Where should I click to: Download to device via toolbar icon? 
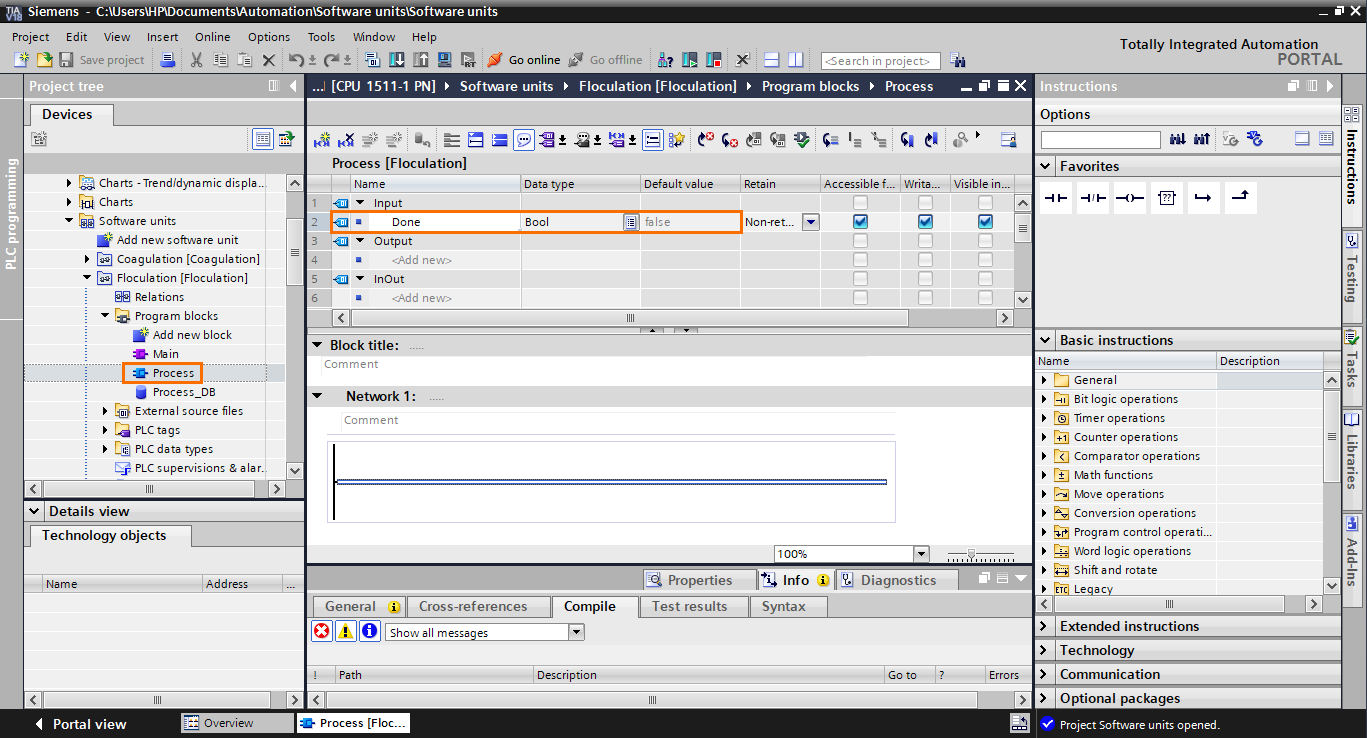pyautogui.click(x=395, y=60)
